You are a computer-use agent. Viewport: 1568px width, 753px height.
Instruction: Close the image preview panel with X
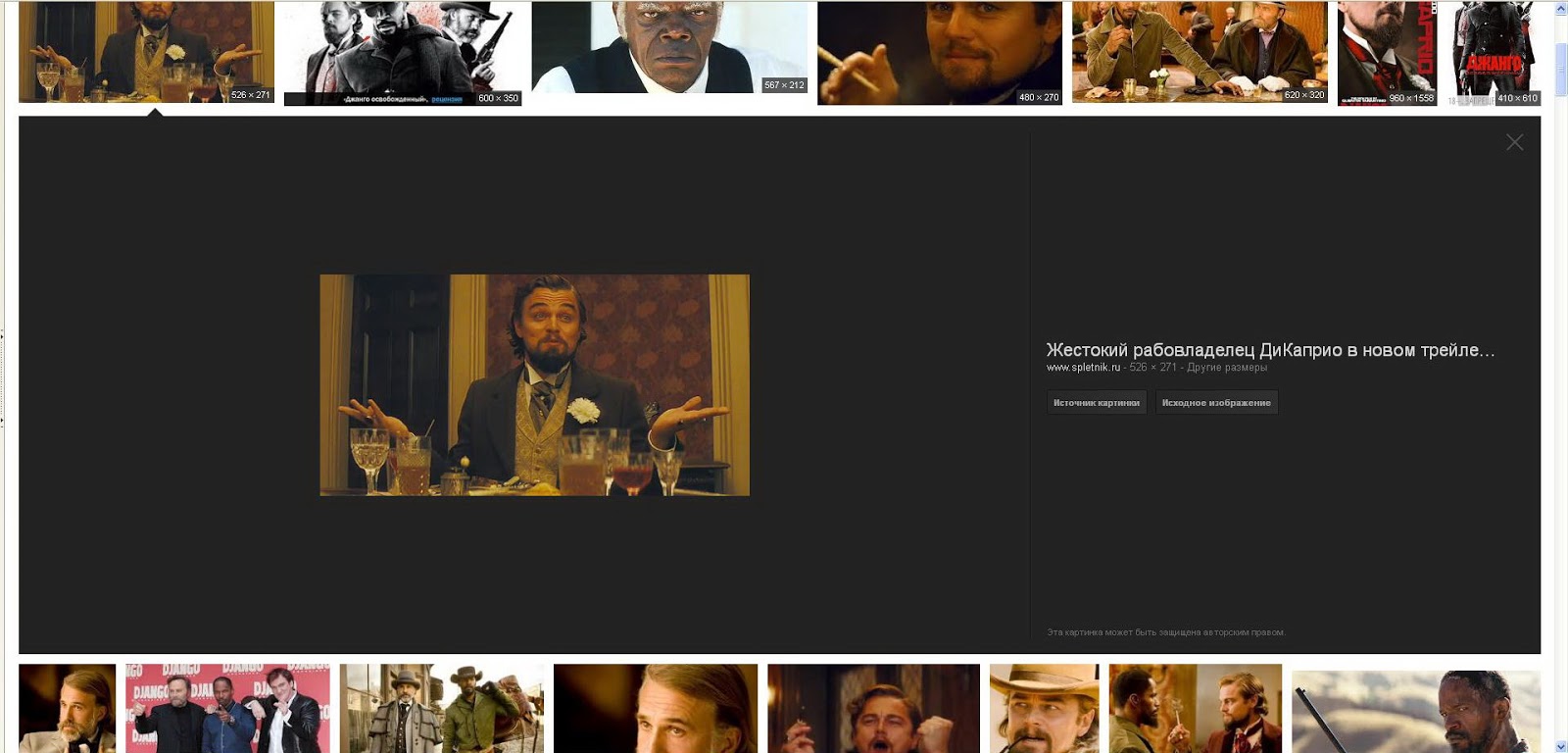[x=1514, y=142]
